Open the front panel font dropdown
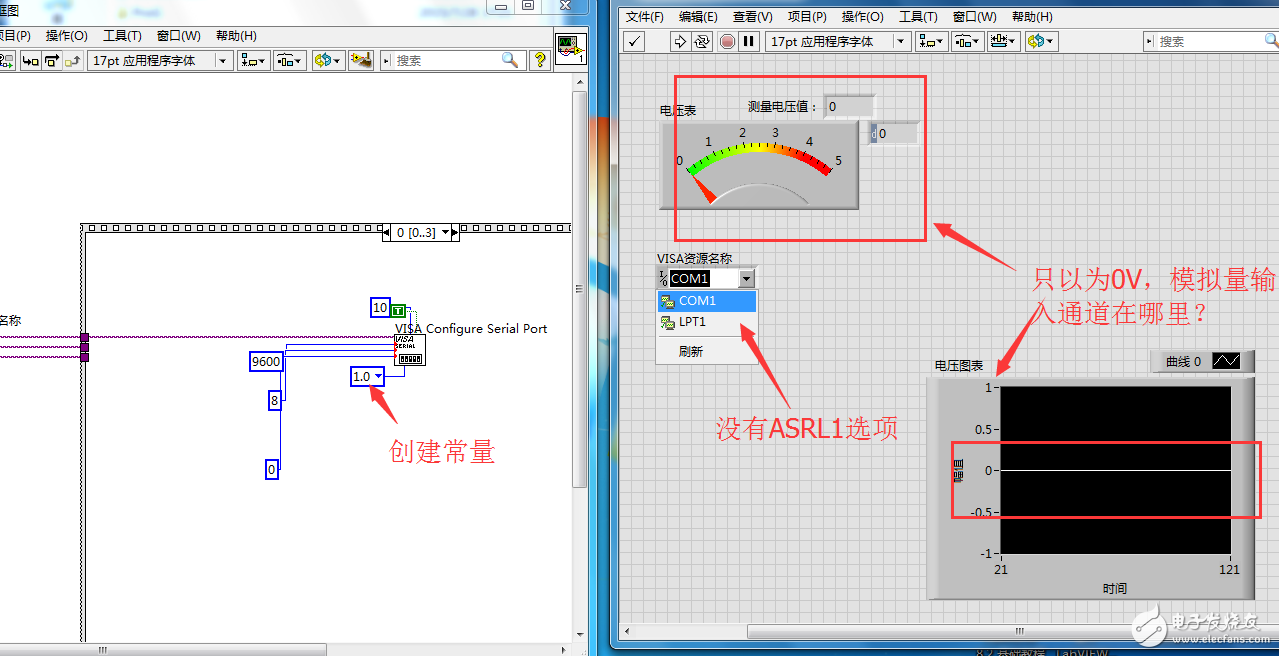The image size is (1279, 656). tap(838, 41)
